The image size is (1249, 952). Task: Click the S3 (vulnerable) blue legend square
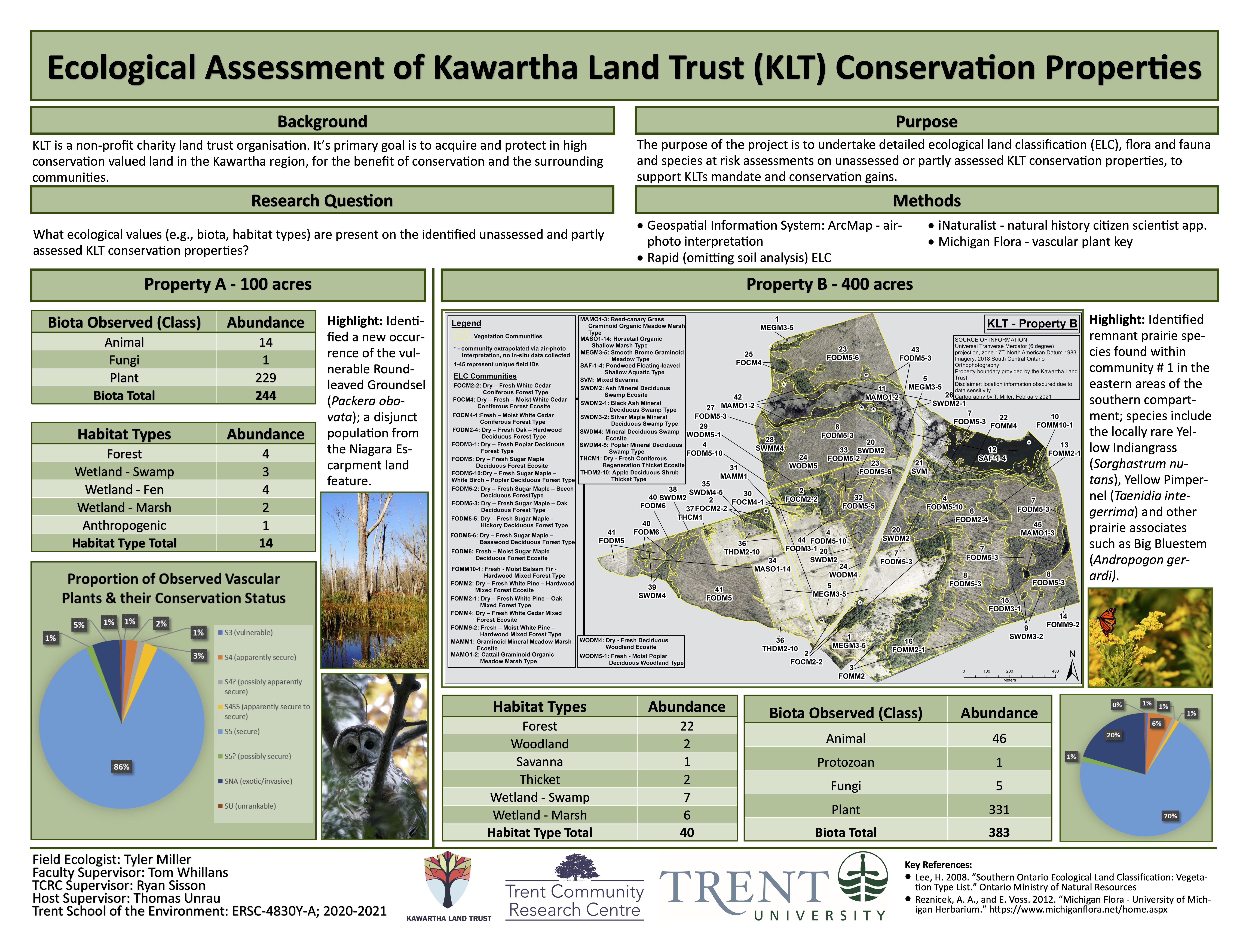pyautogui.click(x=221, y=632)
